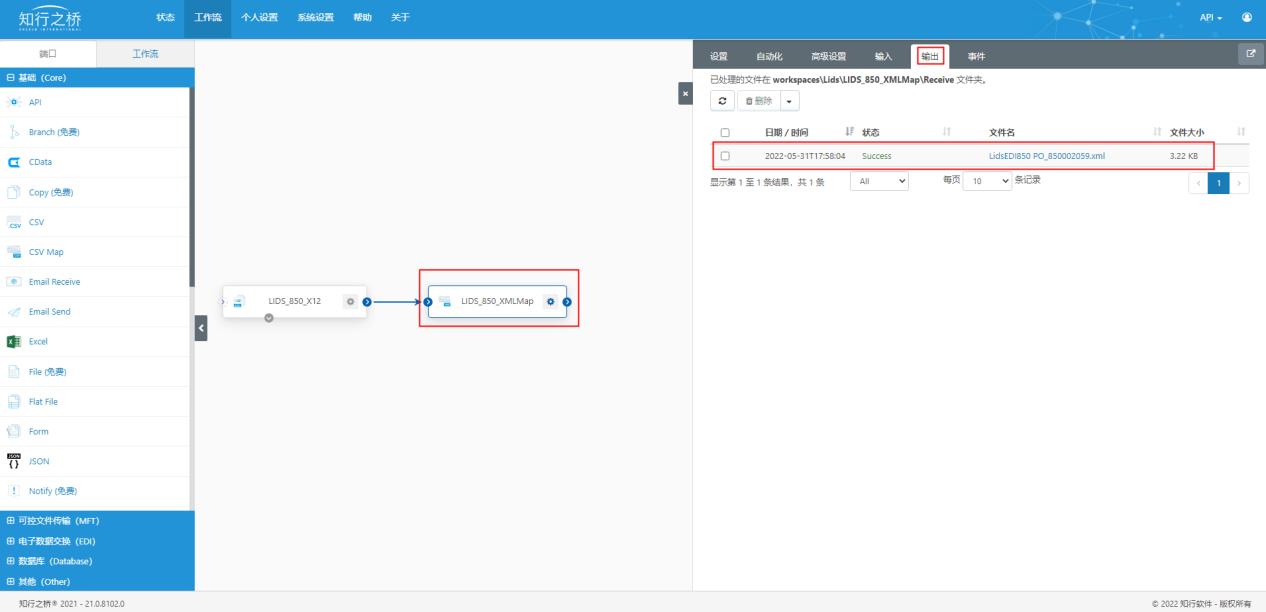Close the right panel with X handle

(685, 93)
